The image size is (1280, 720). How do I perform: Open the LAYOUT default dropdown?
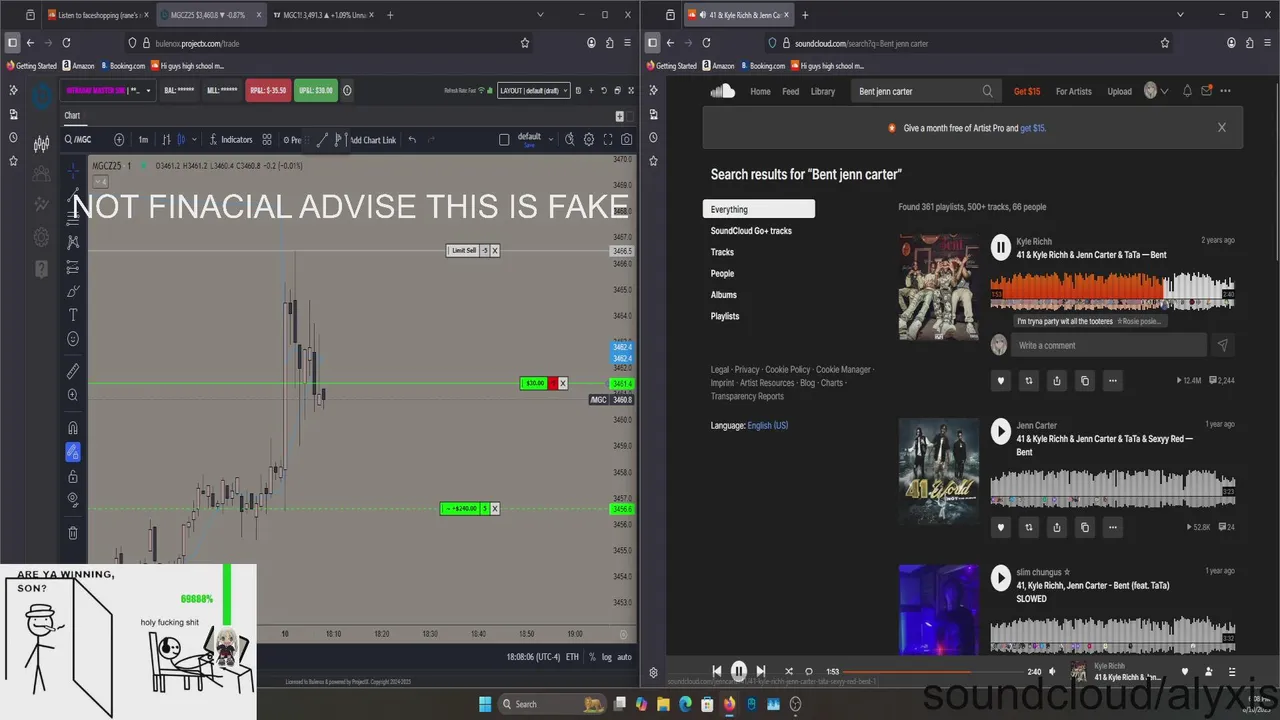[x=534, y=90]
